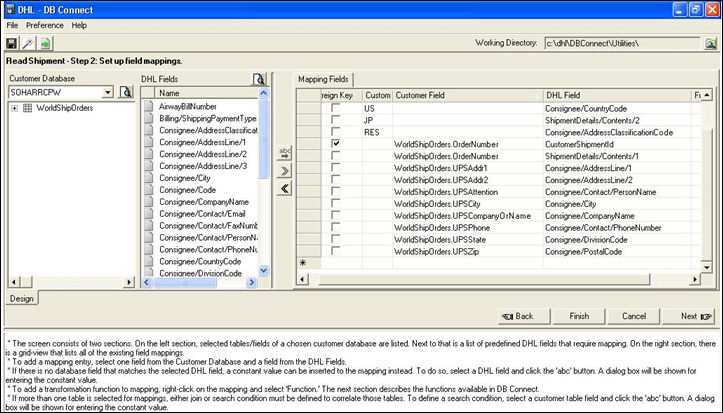The image size is (723, 413).
Task: Select Billing/ShippingPaymentType in DHL Fields
Action: click(207, 118)
